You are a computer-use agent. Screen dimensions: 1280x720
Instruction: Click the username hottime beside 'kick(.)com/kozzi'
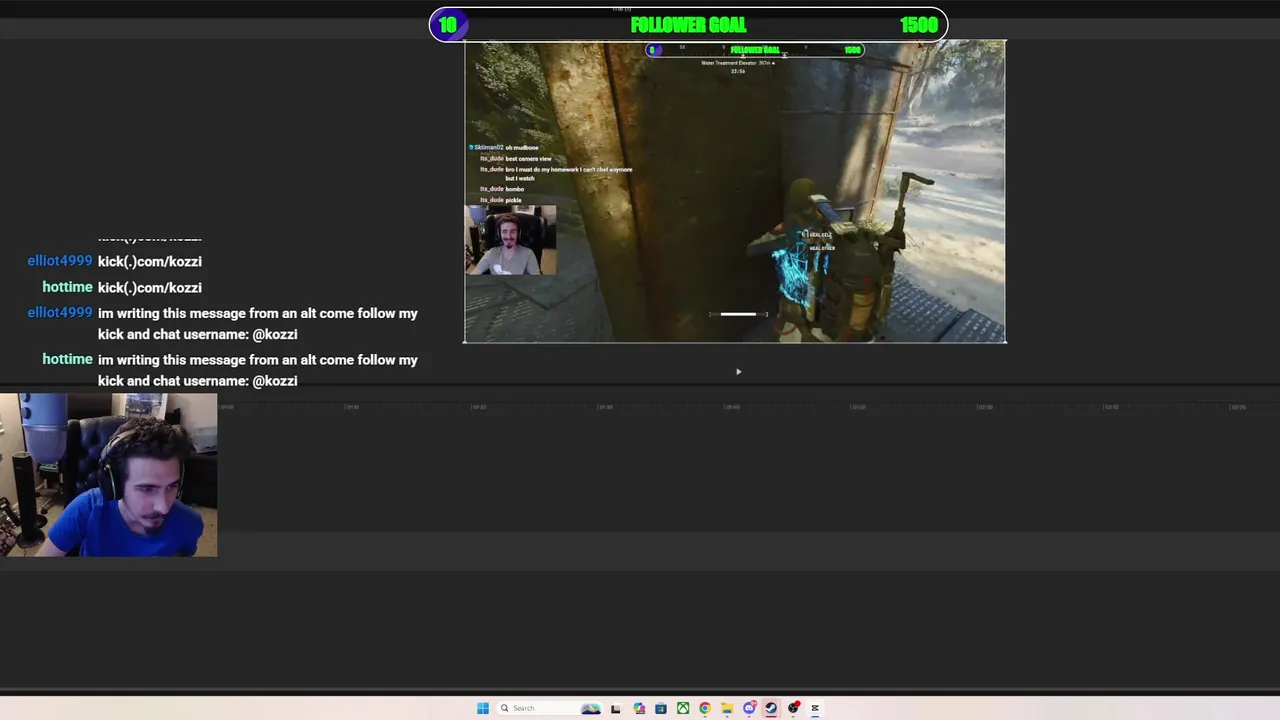coord(67,287)
